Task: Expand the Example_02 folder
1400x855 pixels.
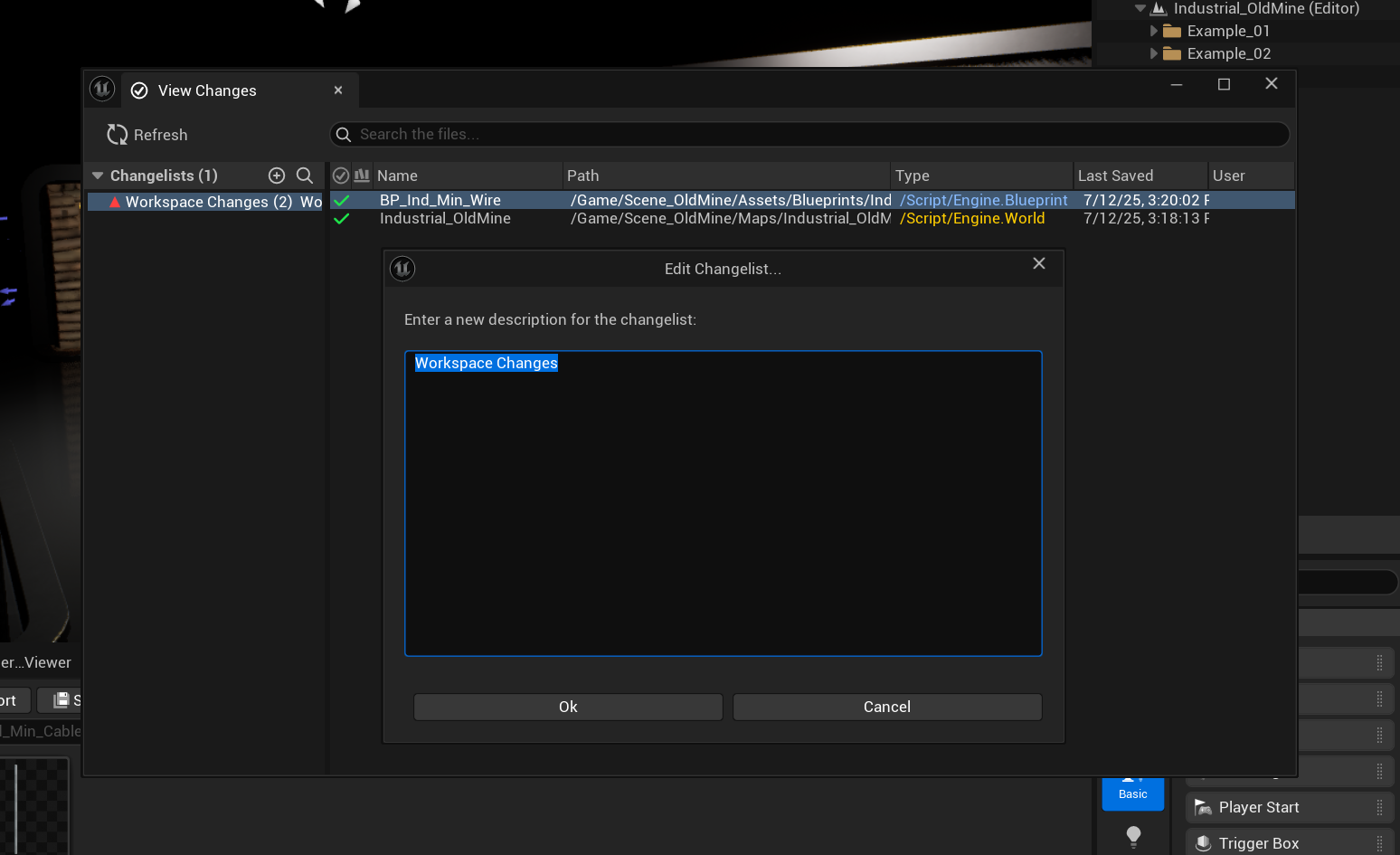Action: click(x=1153, y=53)
